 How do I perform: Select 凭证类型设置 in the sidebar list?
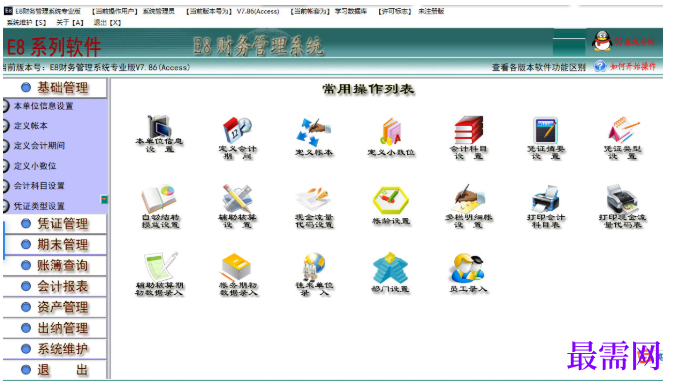(39, 206)
